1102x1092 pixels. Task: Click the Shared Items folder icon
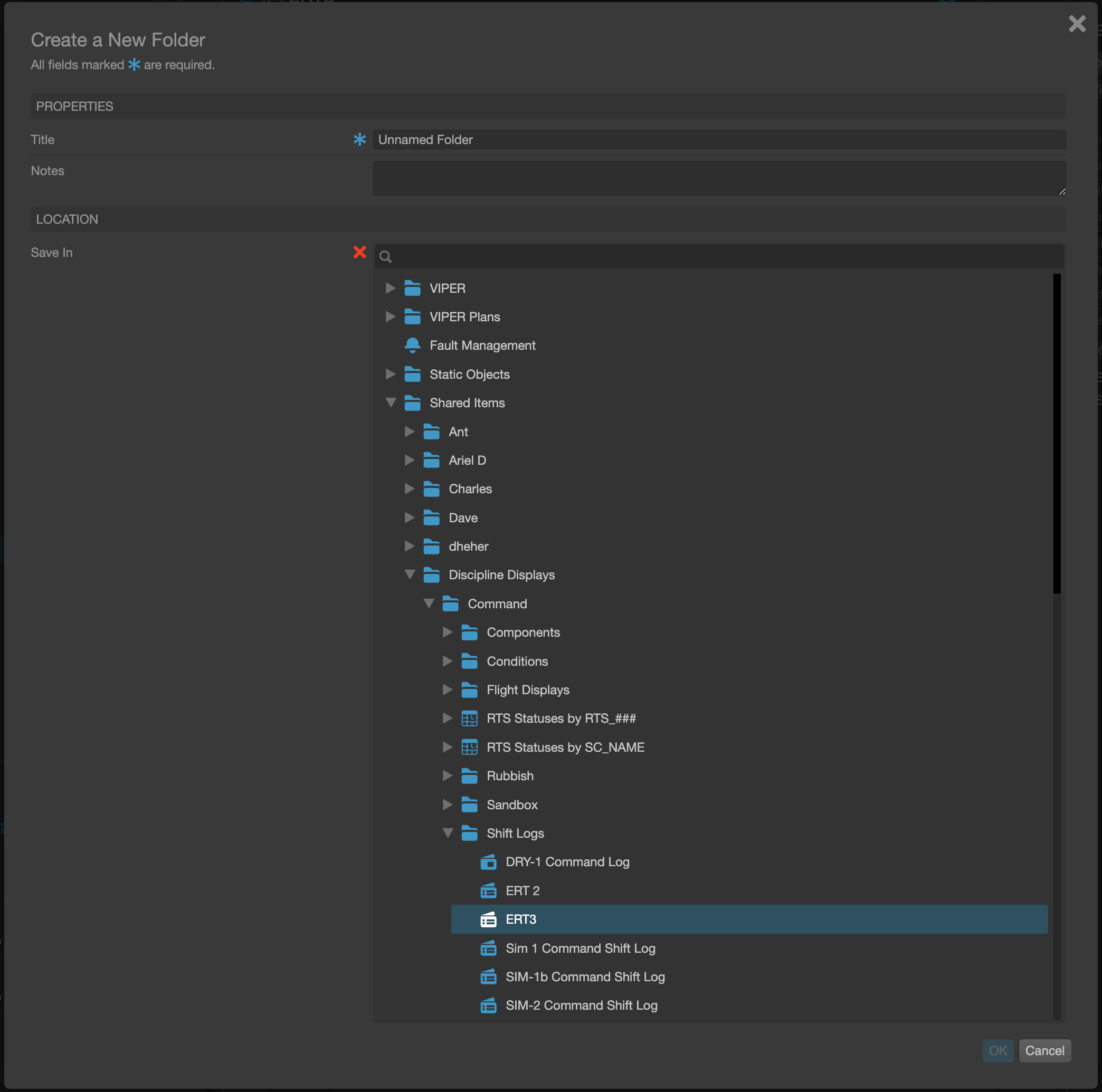click(x=412, y=403)
